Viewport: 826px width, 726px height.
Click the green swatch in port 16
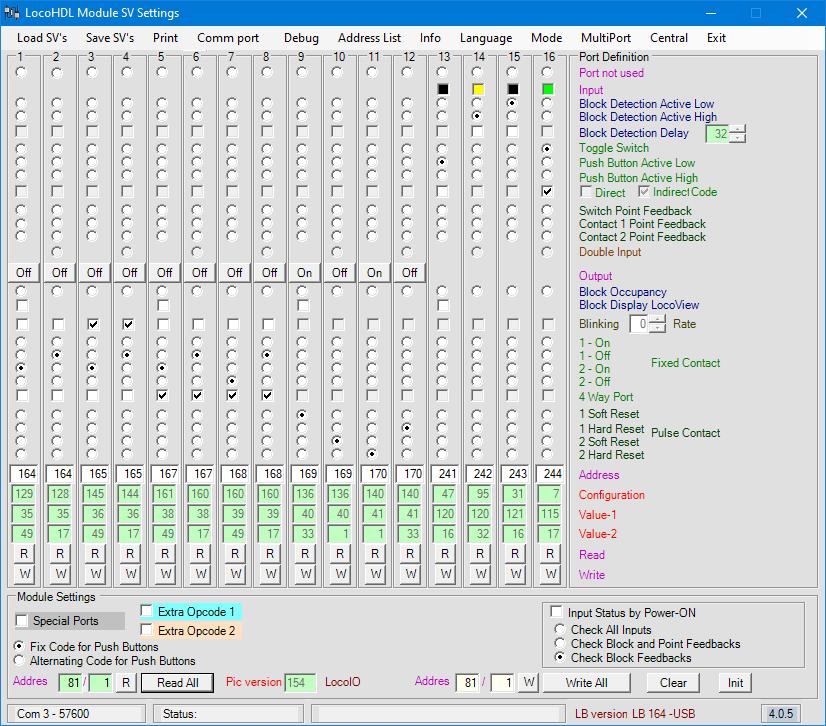[548, 89]
